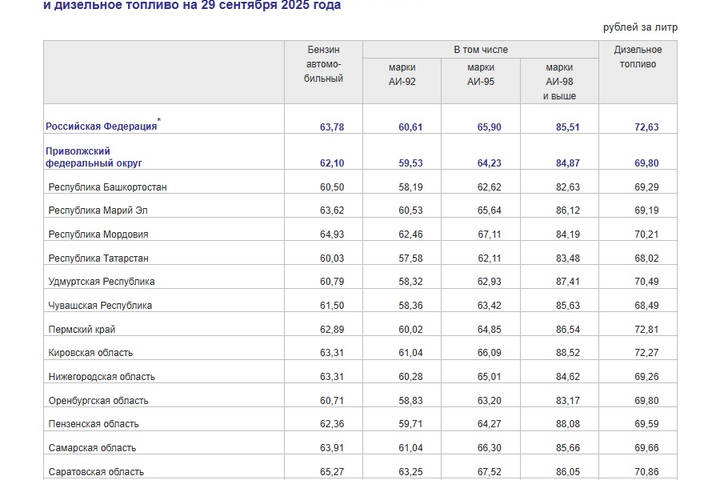Select the Нижегородская область row label

[101, 377]
